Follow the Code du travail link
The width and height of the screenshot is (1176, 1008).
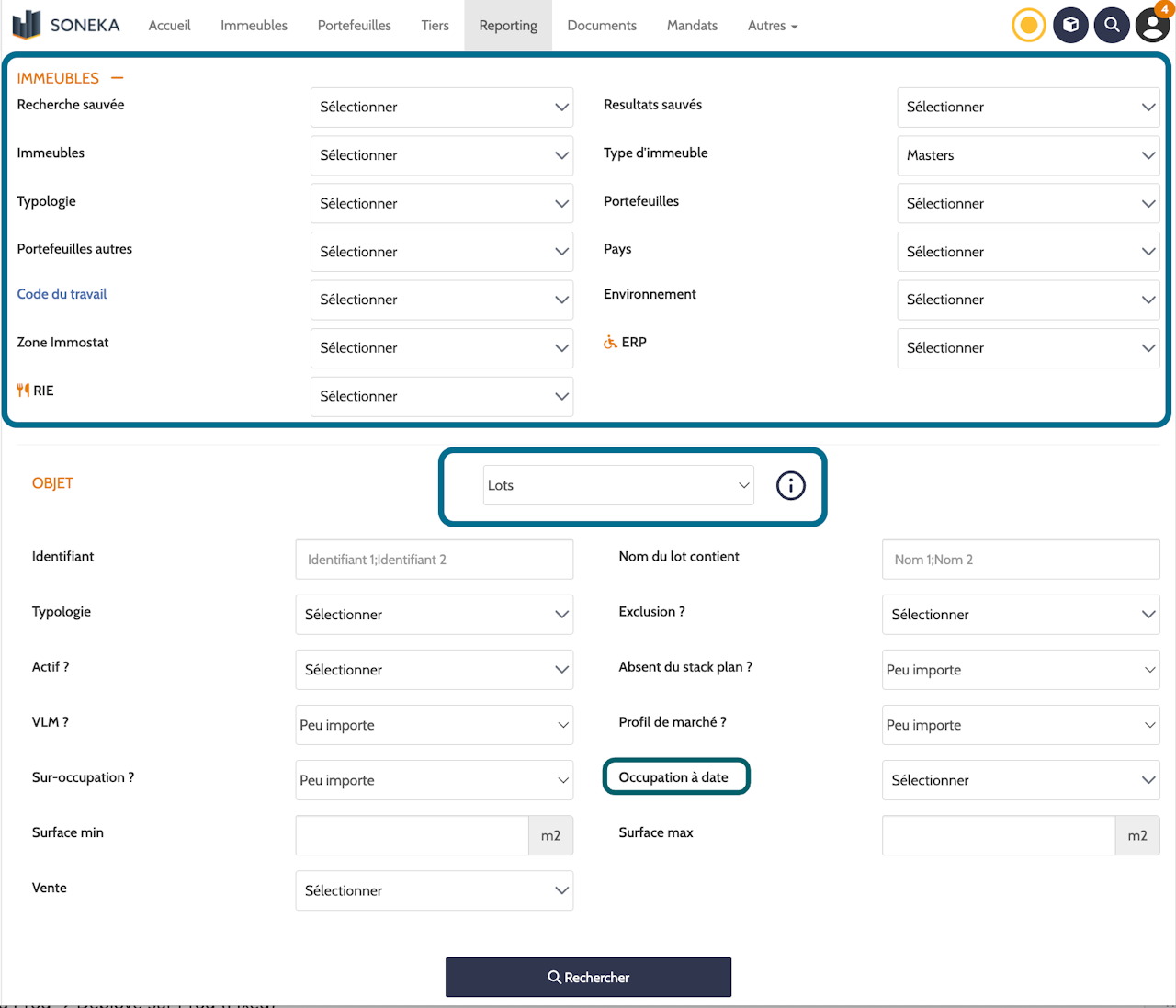[x=62, y=294]
